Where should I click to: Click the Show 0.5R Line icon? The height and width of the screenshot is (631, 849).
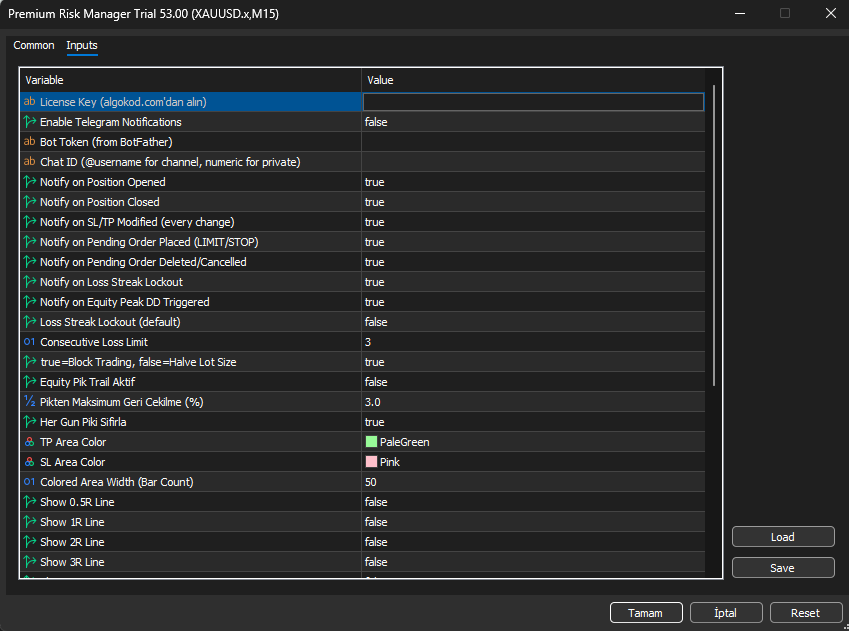point(30,502)
